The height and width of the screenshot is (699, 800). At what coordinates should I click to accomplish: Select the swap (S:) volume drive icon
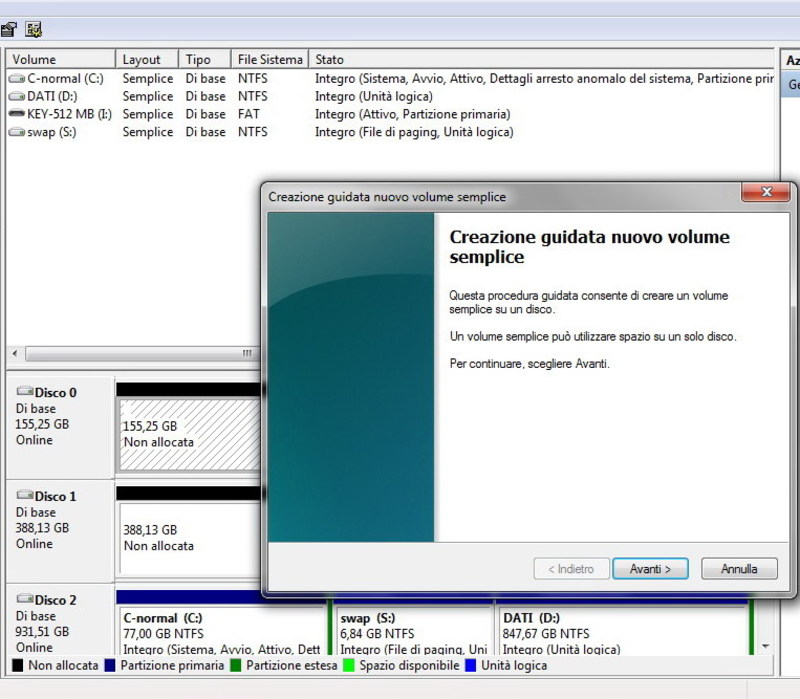click(x=17, y=132)
